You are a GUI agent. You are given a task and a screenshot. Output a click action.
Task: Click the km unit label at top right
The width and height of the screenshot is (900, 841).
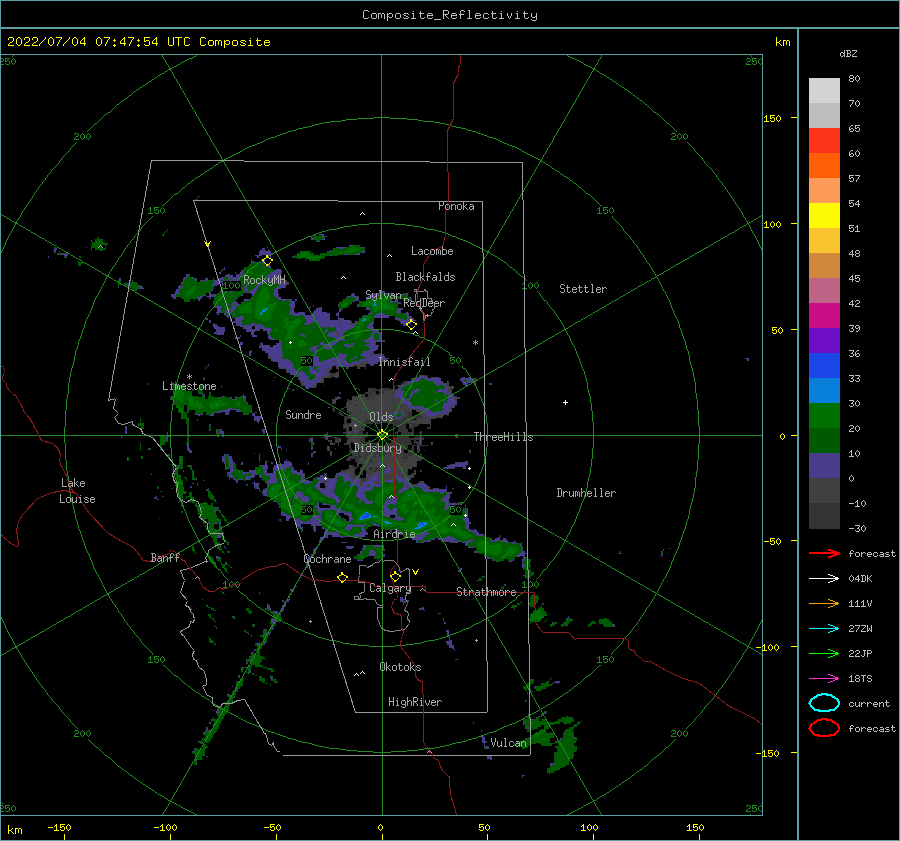[x=782, y=42]
